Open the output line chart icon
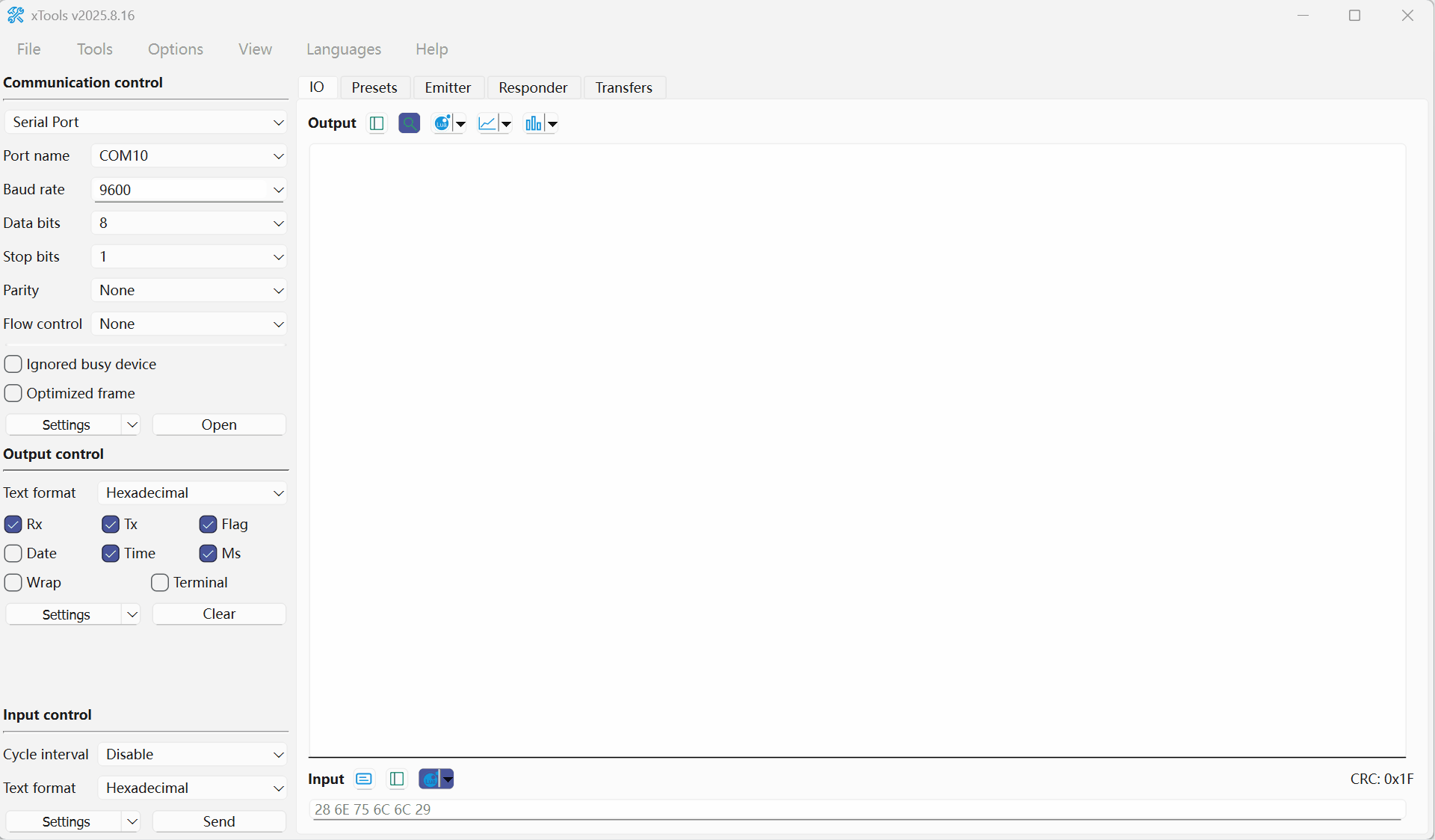 pos(488,123)
